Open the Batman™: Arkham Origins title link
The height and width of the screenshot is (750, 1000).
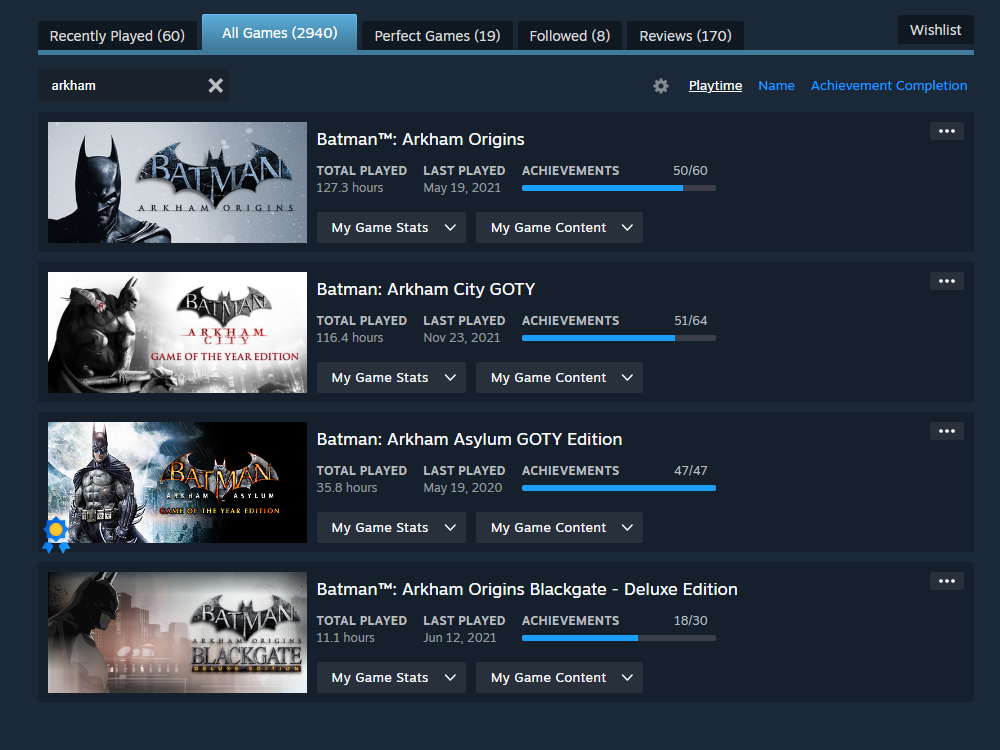pos(420,139)
